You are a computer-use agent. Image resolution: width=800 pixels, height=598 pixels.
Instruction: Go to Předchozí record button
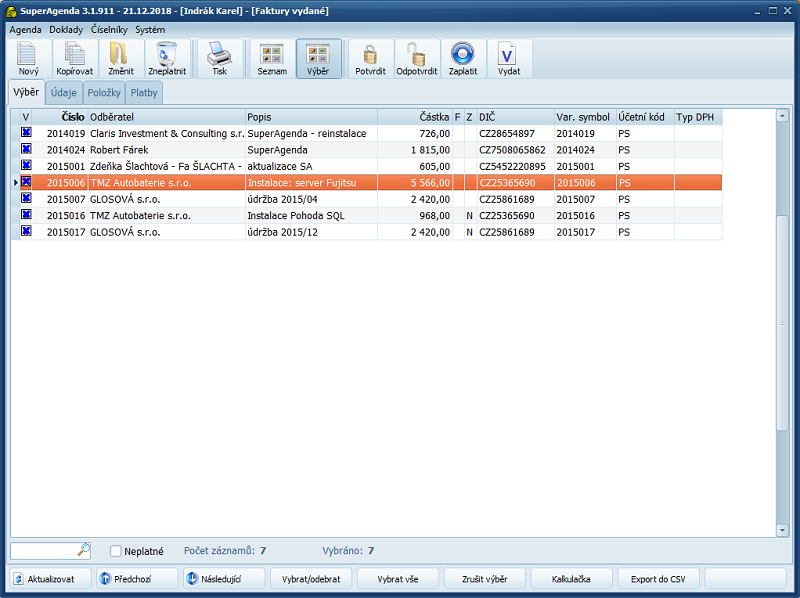click(136, 579)
